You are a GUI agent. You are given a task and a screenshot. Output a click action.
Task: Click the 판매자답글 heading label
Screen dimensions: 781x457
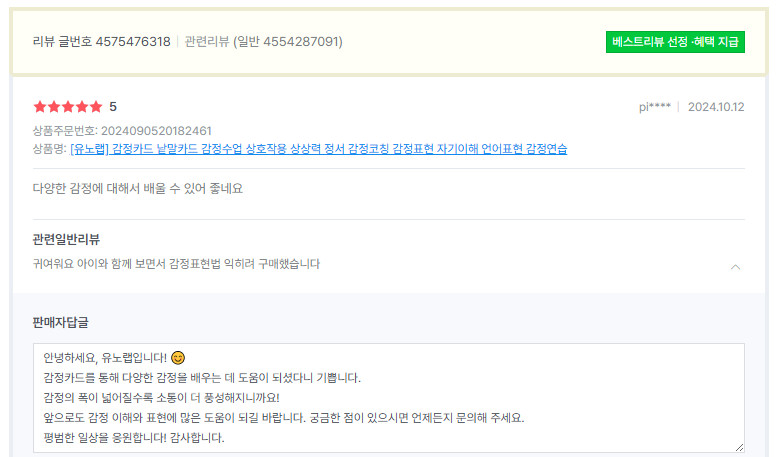pyautogui.click(x=61, y=322)
